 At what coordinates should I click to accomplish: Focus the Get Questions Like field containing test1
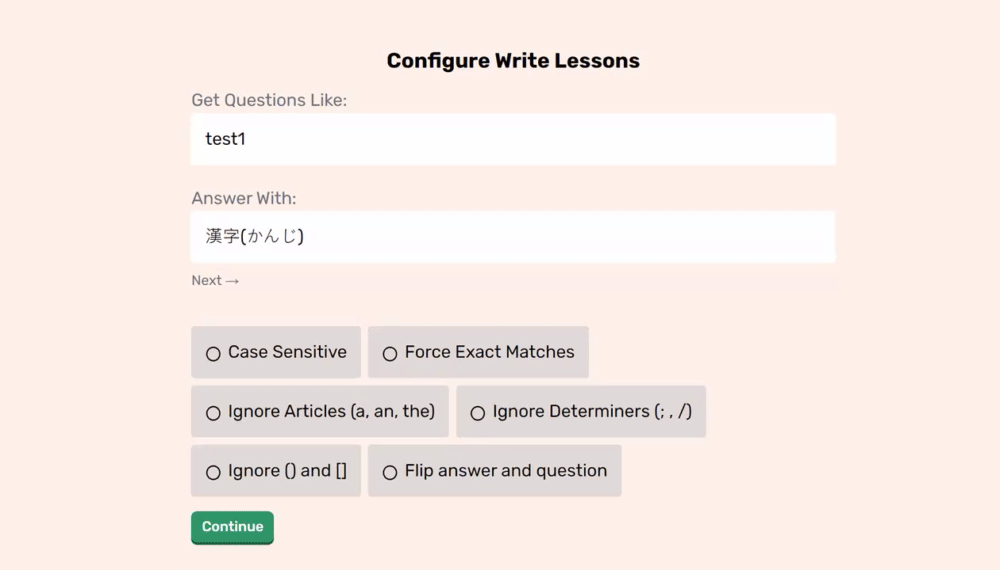513,139
